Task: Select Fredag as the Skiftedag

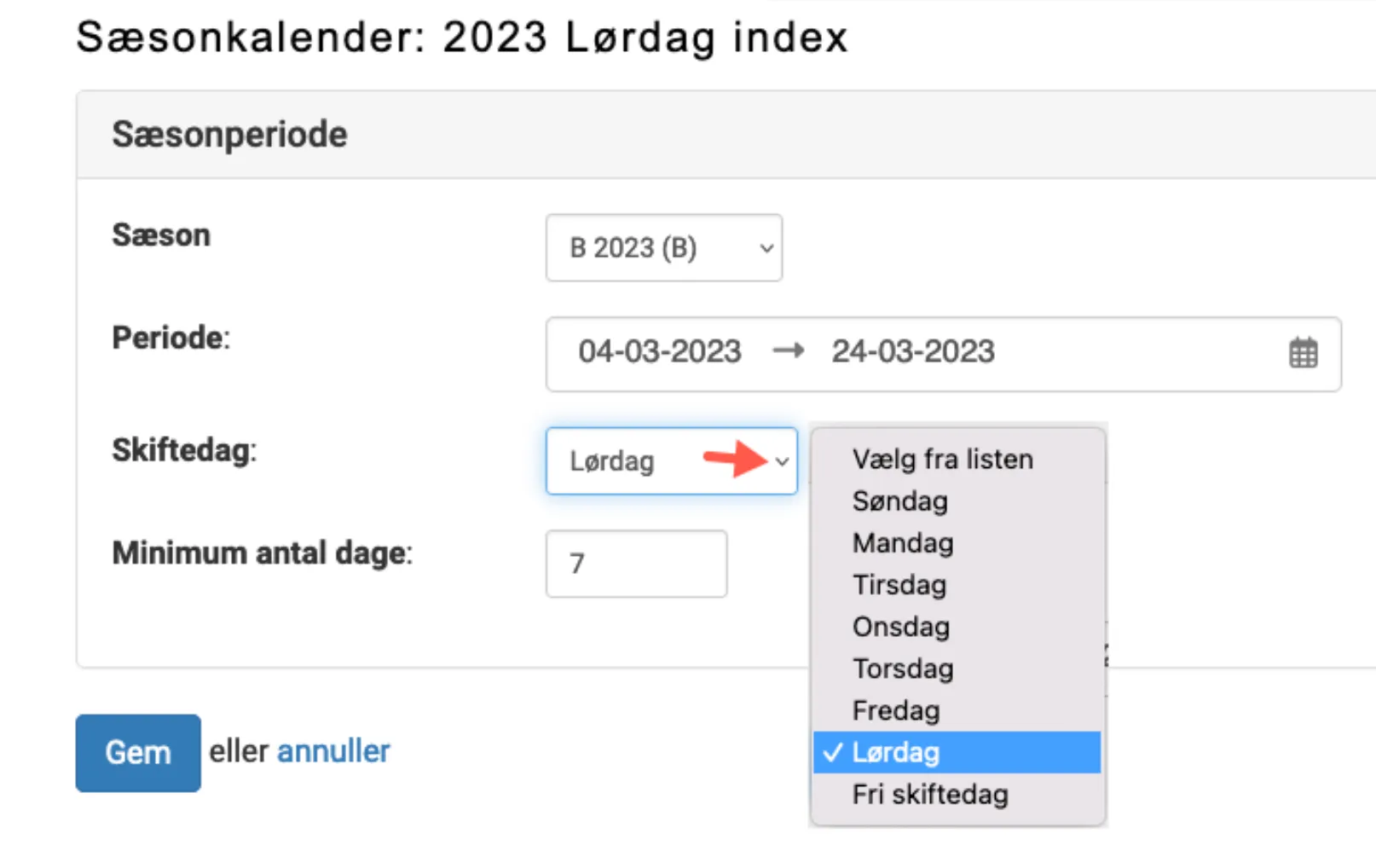Action: (x=895, y=710)
